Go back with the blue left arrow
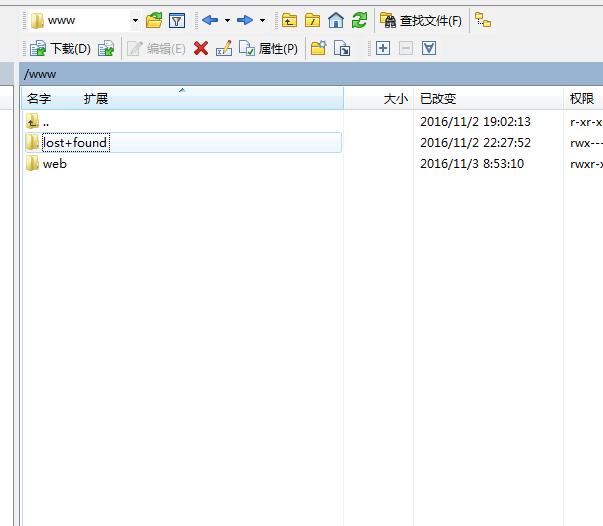The height and width of the screenshot is (526, 603). (x=210, y=20)
